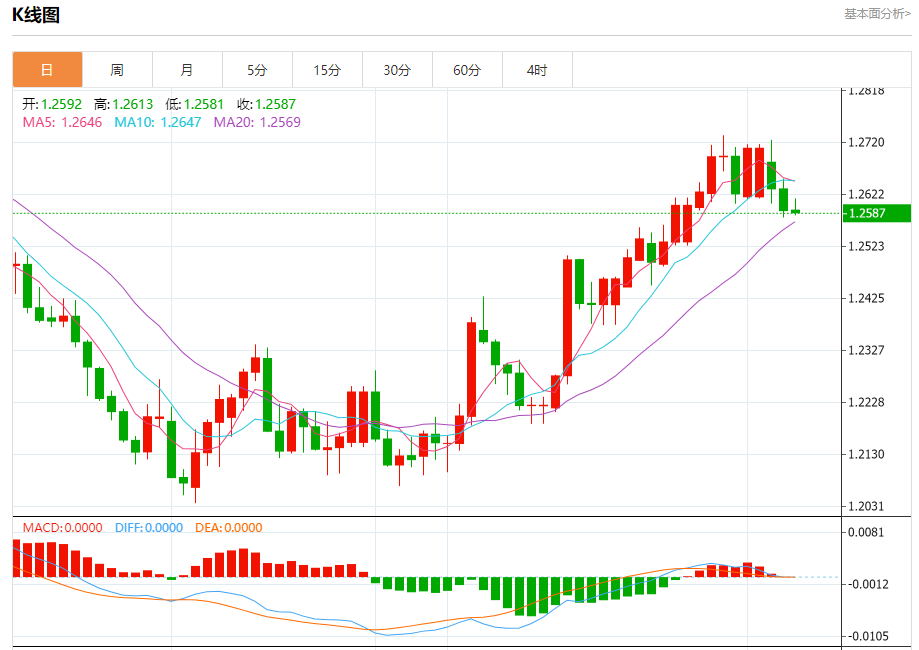This screenshot has width=919, height=650.
Task: Select the 60分 timeframe tab
Action: [x=467, y=70]
